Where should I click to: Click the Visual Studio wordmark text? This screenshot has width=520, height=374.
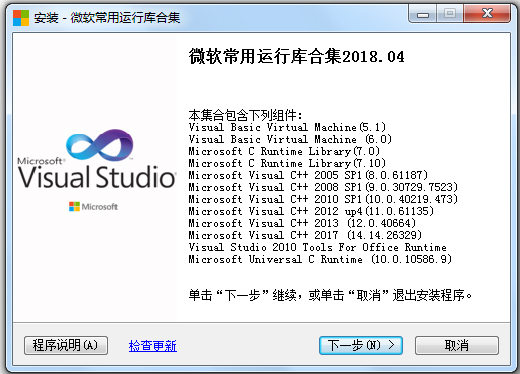pyautogui.click(x=97, y=177)
